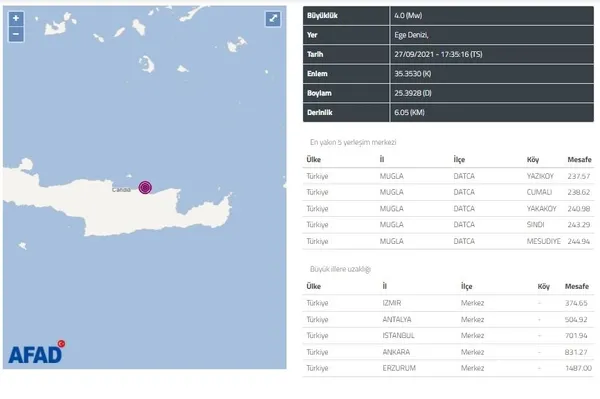Screen dimensions: 600x399
Task: Click the distance value 1487.00
Action: click(578, 368)
